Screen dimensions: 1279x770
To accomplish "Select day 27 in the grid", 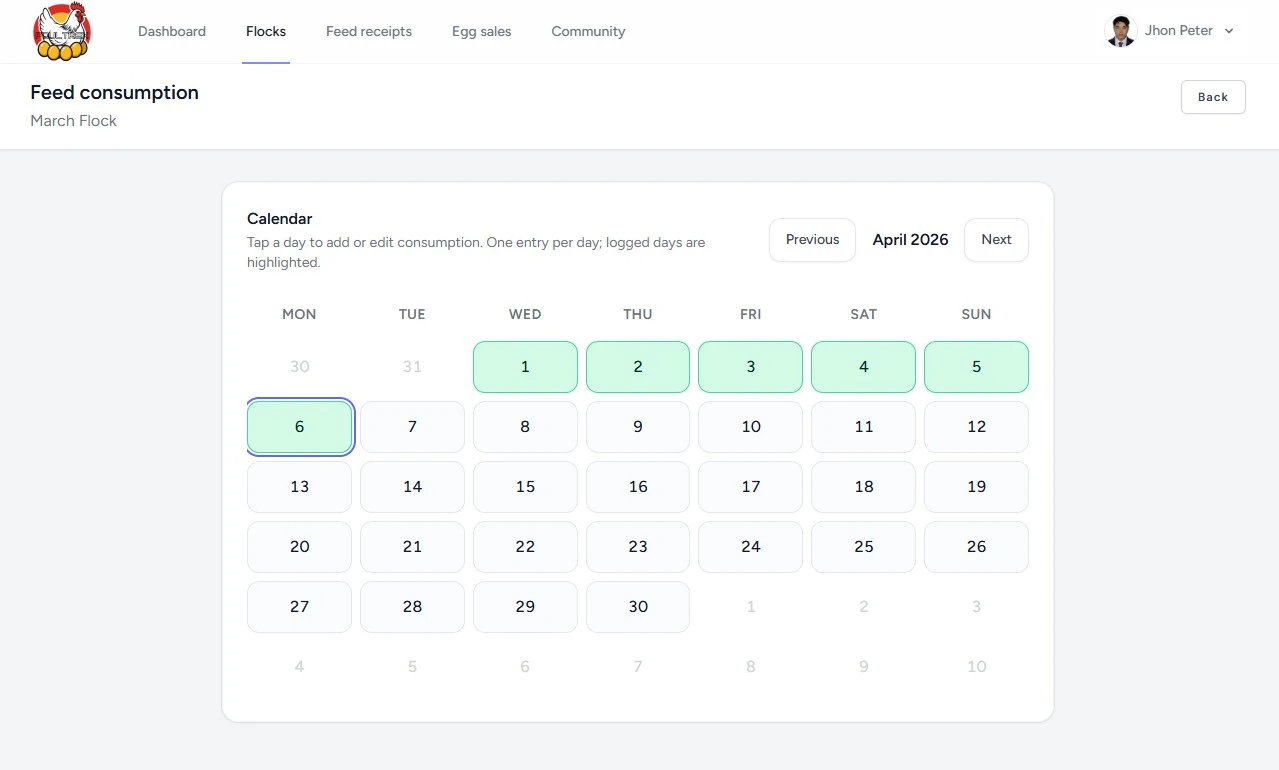I will [x=299, y=607].
